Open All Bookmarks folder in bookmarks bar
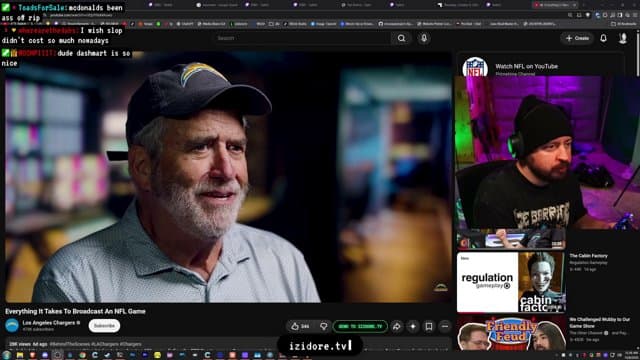The height and width of the screenshot is (360, 640). coord(624,24)
